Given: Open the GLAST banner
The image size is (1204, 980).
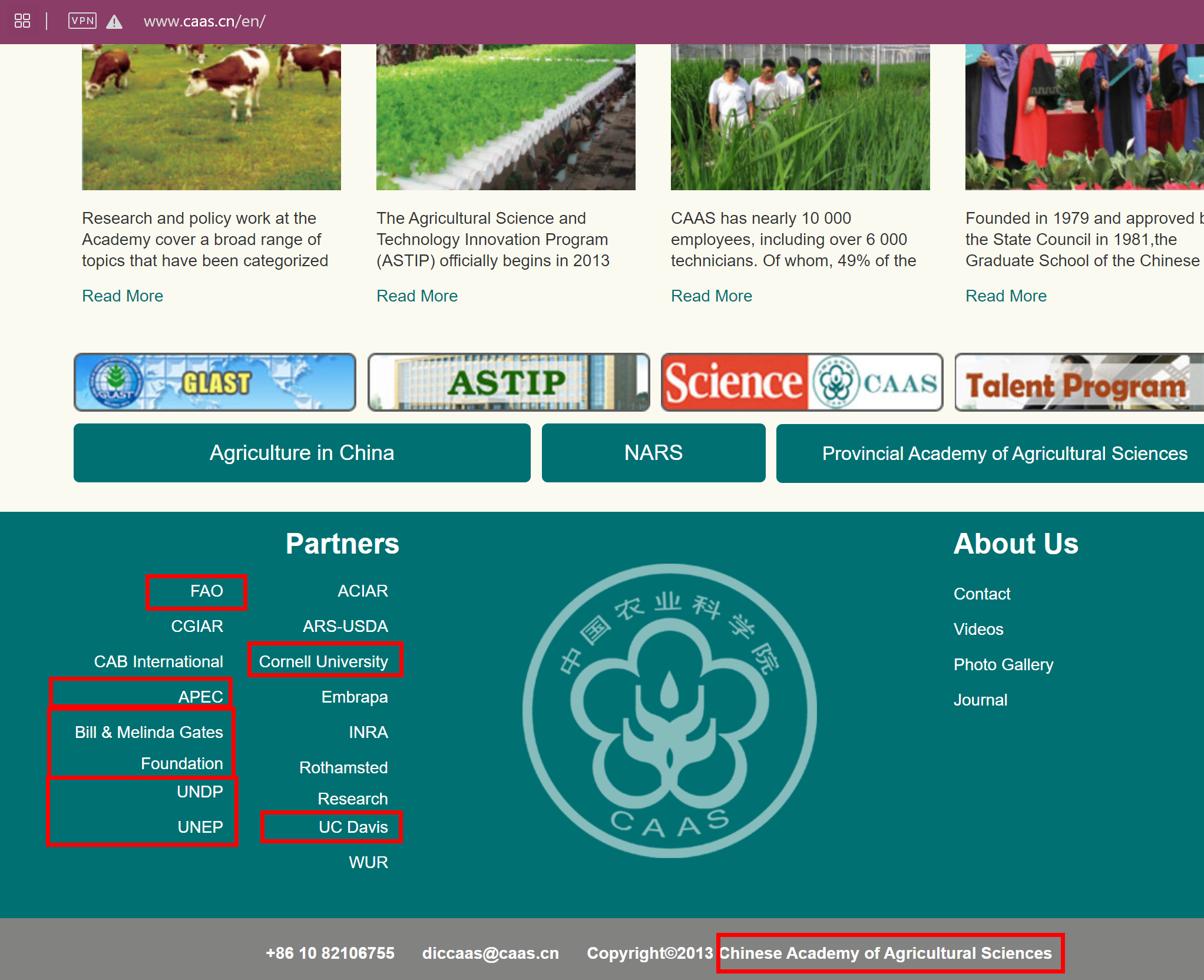Looking at the screenshot, I should click(x=215, y=382).
